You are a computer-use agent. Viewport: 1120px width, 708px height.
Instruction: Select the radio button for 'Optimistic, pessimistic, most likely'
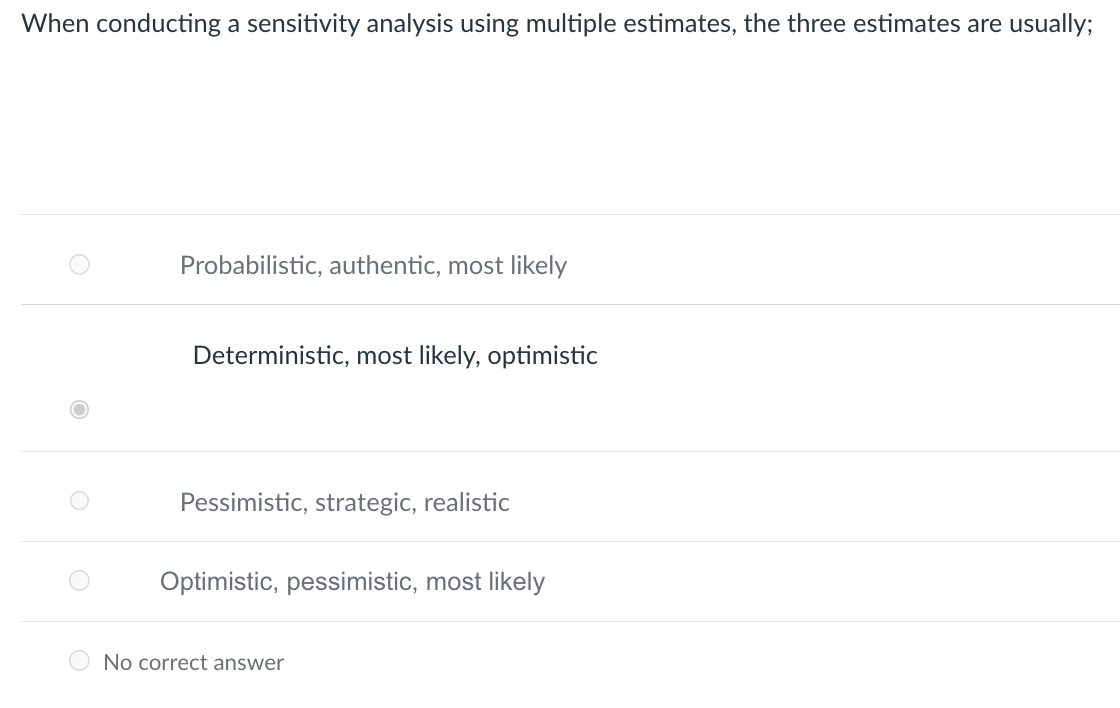(x=79, y=580)
